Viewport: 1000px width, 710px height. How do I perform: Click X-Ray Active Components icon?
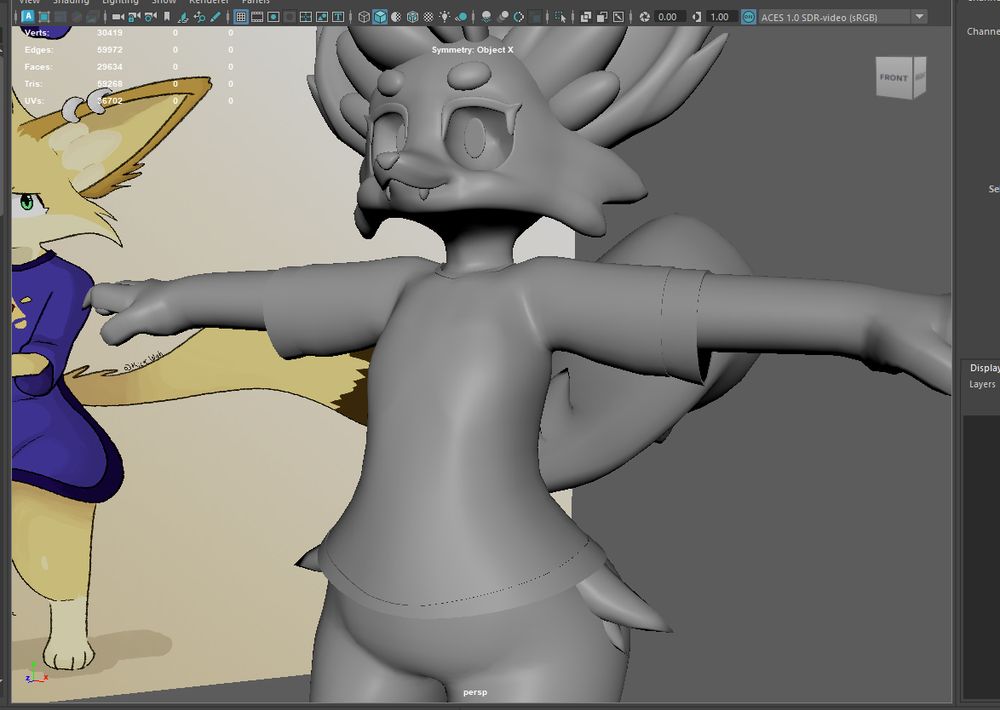(x=602, y=17)
